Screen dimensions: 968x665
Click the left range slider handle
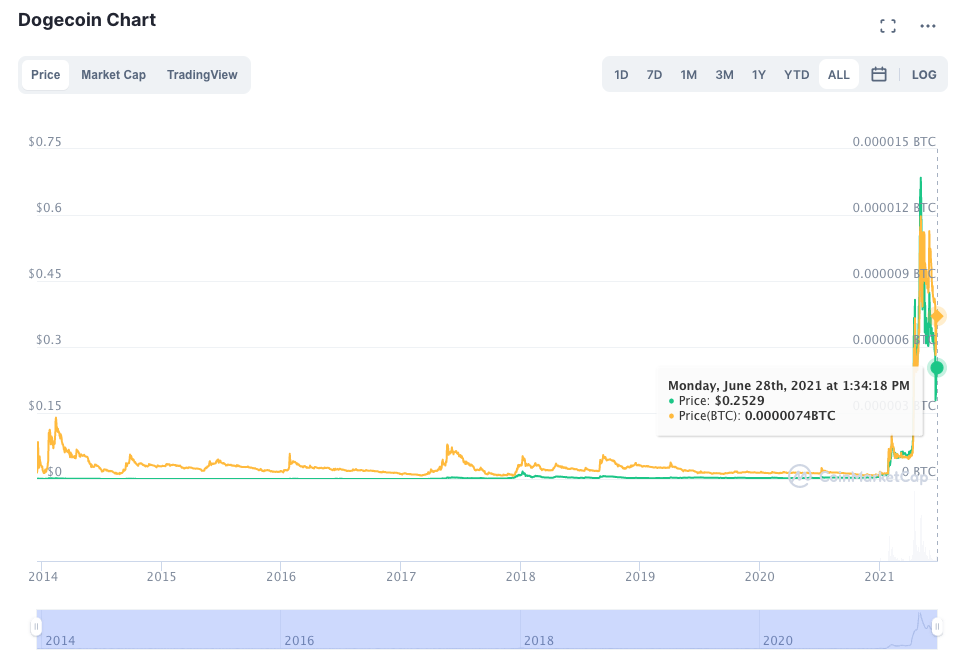36,627
